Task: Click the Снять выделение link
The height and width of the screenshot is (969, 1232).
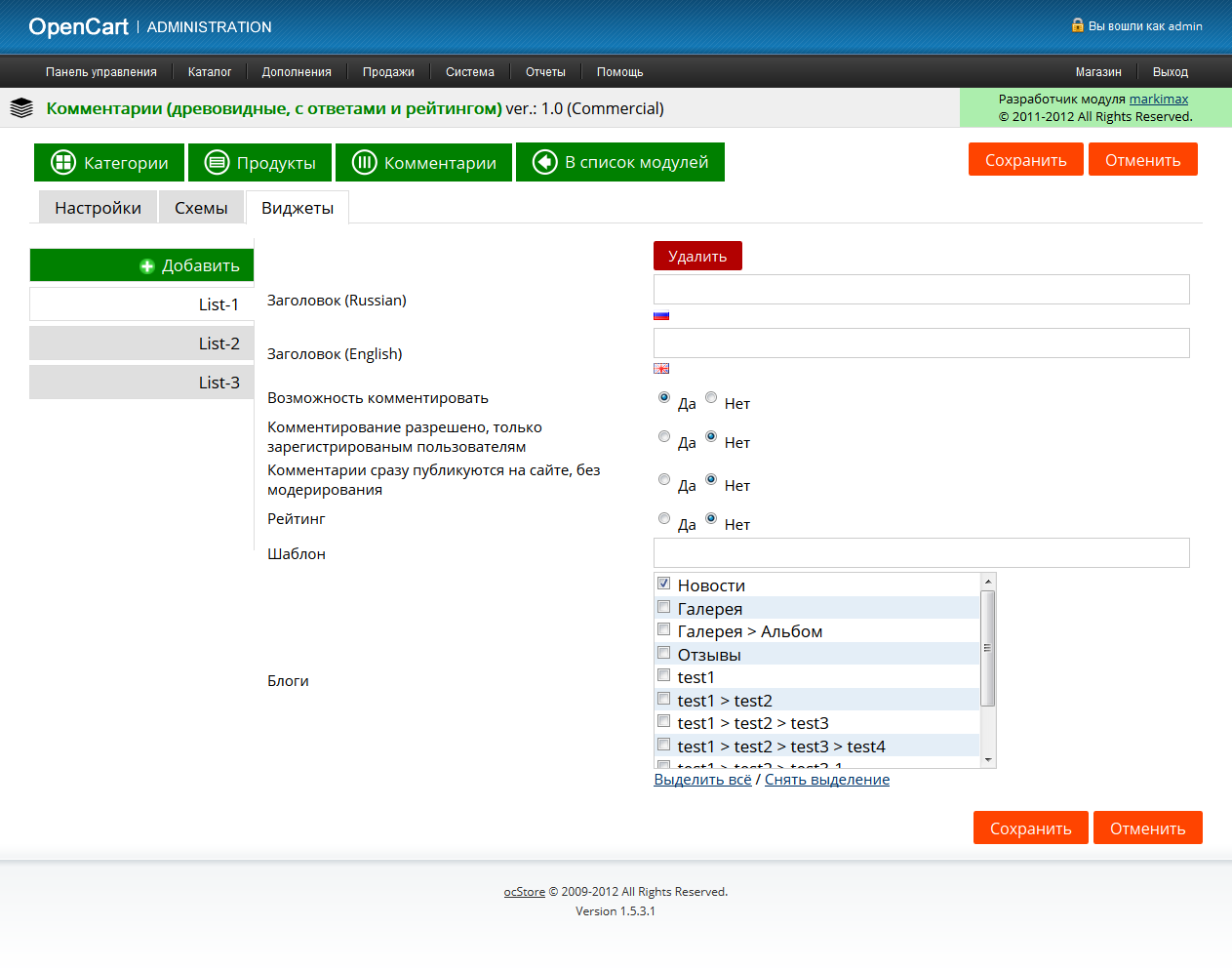Action: pos(827,780)
